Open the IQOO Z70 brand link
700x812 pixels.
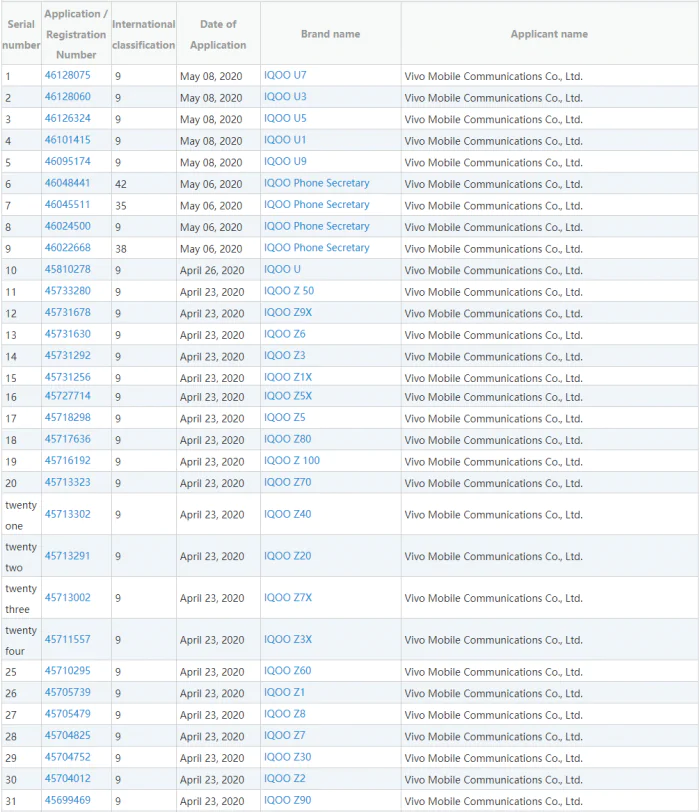288,482
